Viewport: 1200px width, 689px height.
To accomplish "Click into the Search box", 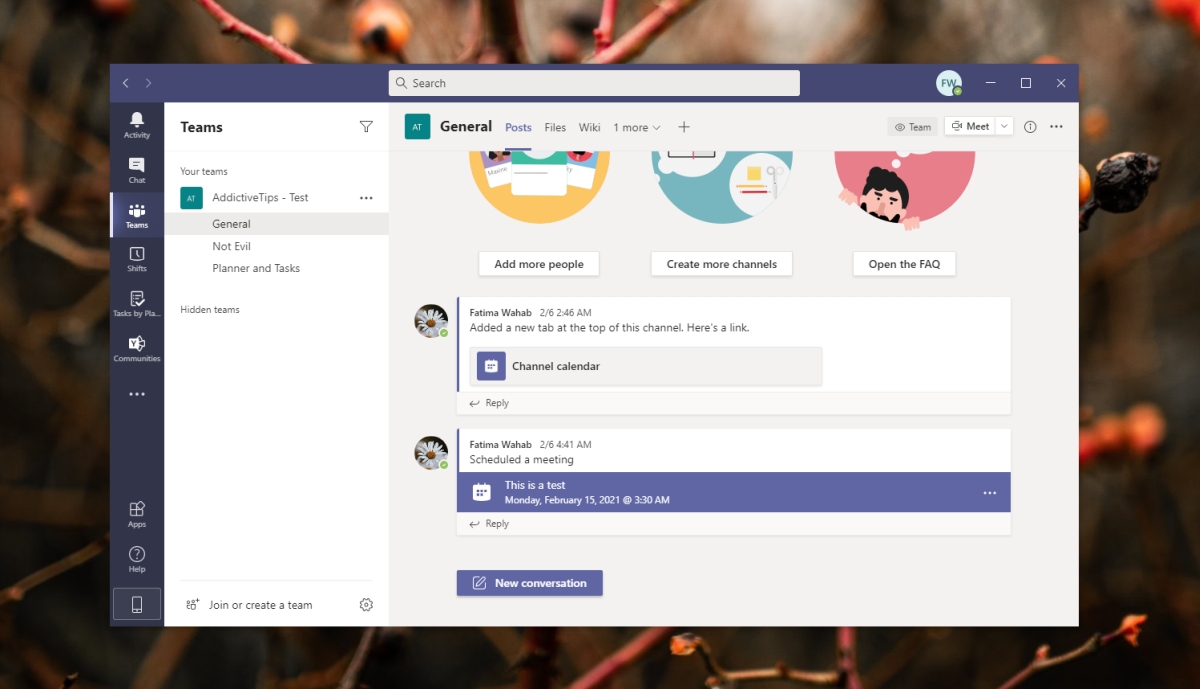I will (594, 83).
